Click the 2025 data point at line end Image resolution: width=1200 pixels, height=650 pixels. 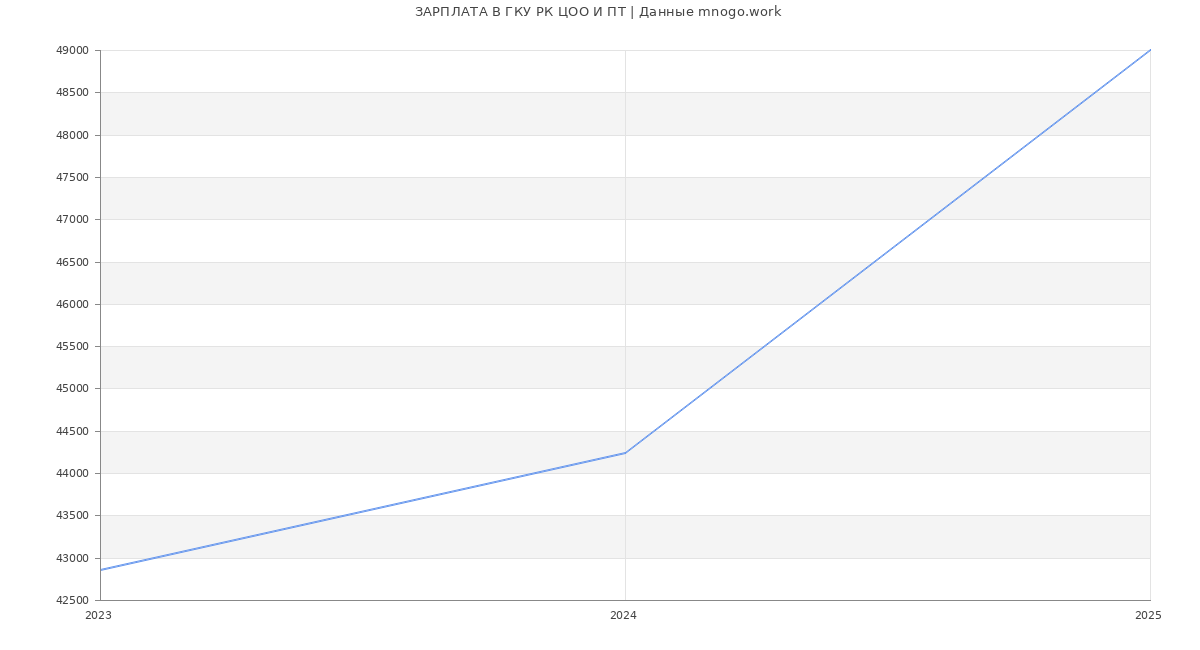(1150, 50)
